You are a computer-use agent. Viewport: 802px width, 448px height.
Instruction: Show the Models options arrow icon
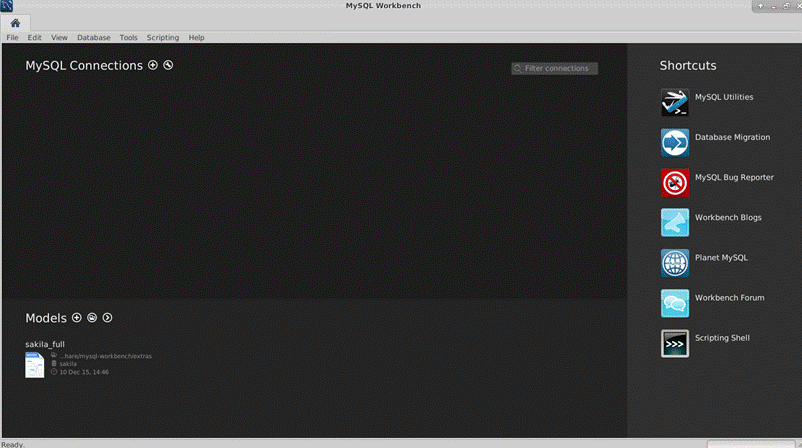tap(107, 318)
